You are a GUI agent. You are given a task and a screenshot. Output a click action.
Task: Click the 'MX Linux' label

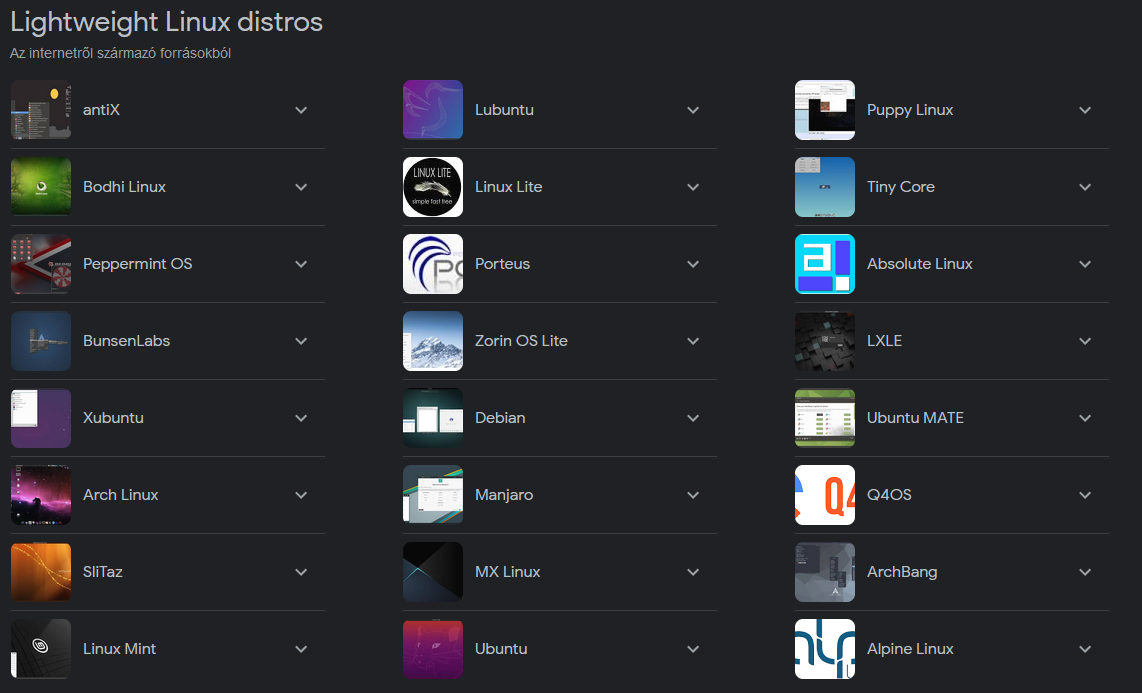(507, 572)
